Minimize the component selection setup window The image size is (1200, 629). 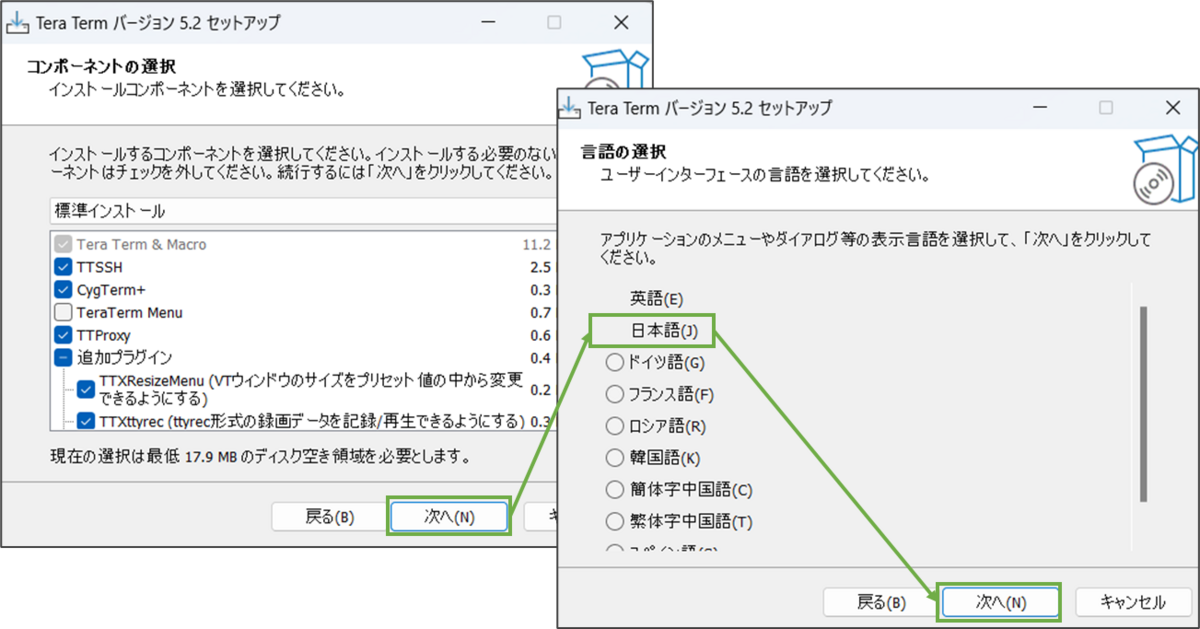(486, 22)
